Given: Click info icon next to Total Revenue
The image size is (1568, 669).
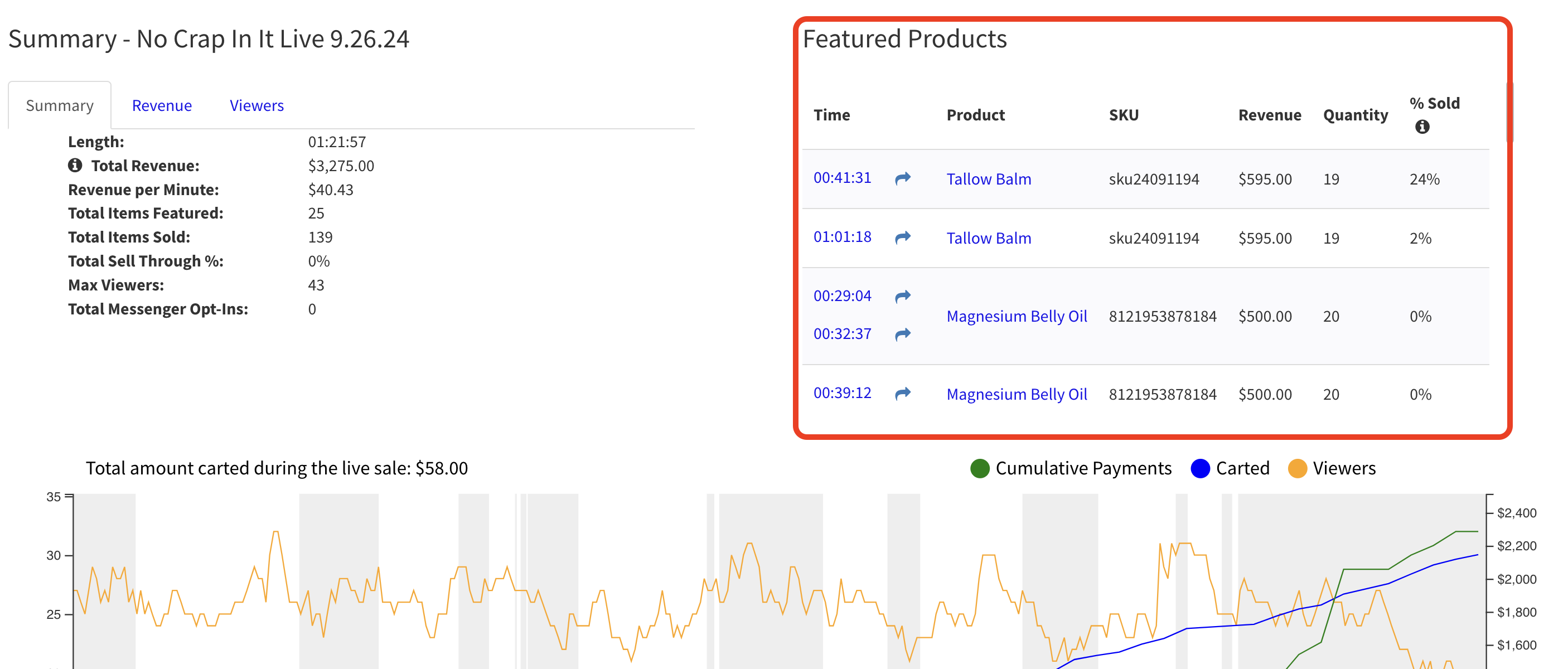Looking at the screenshot, I should [75, 166].
